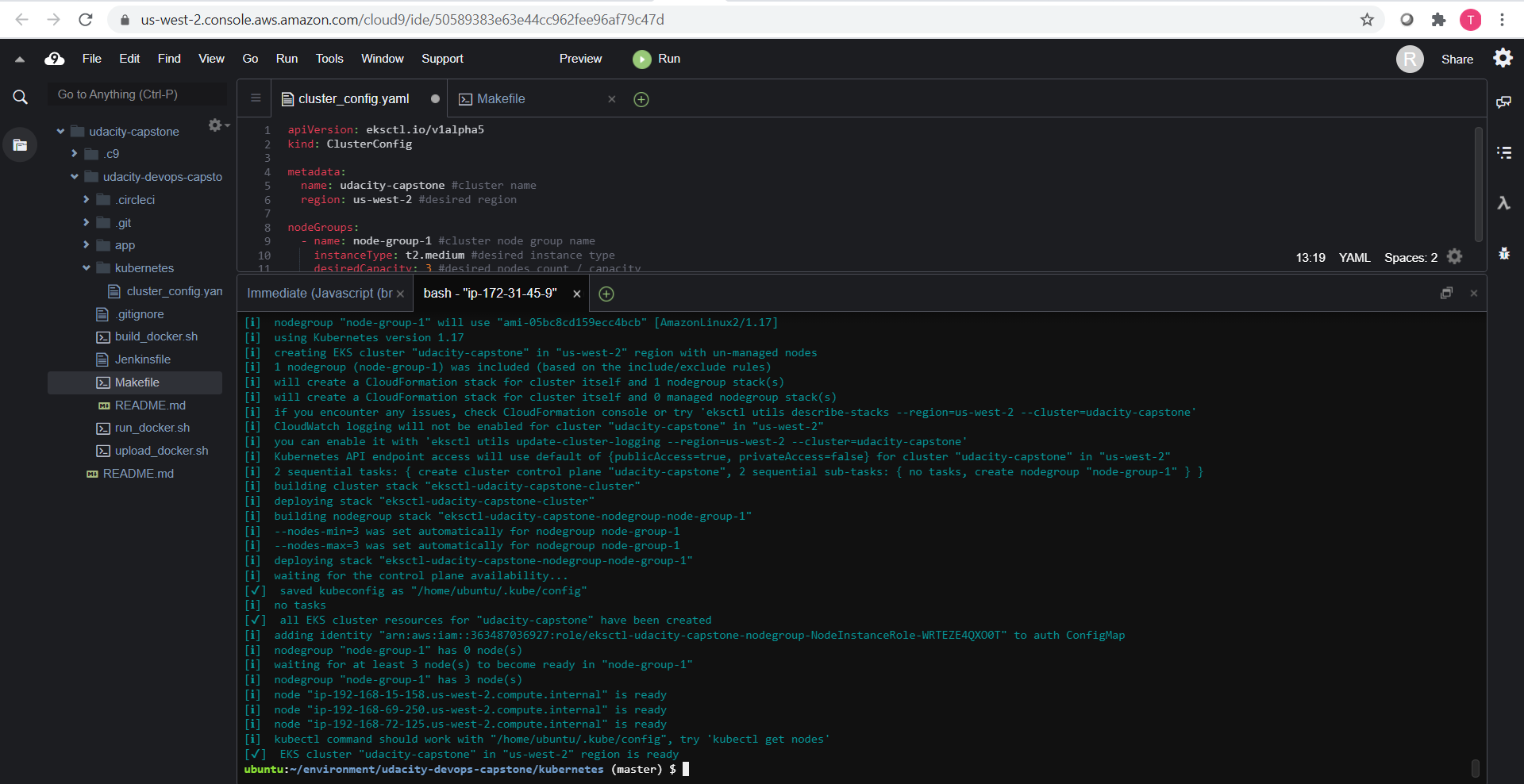Toggle the Environment file tree panel icon
This screenshot has height=784, width=1524.
(21, 144)
